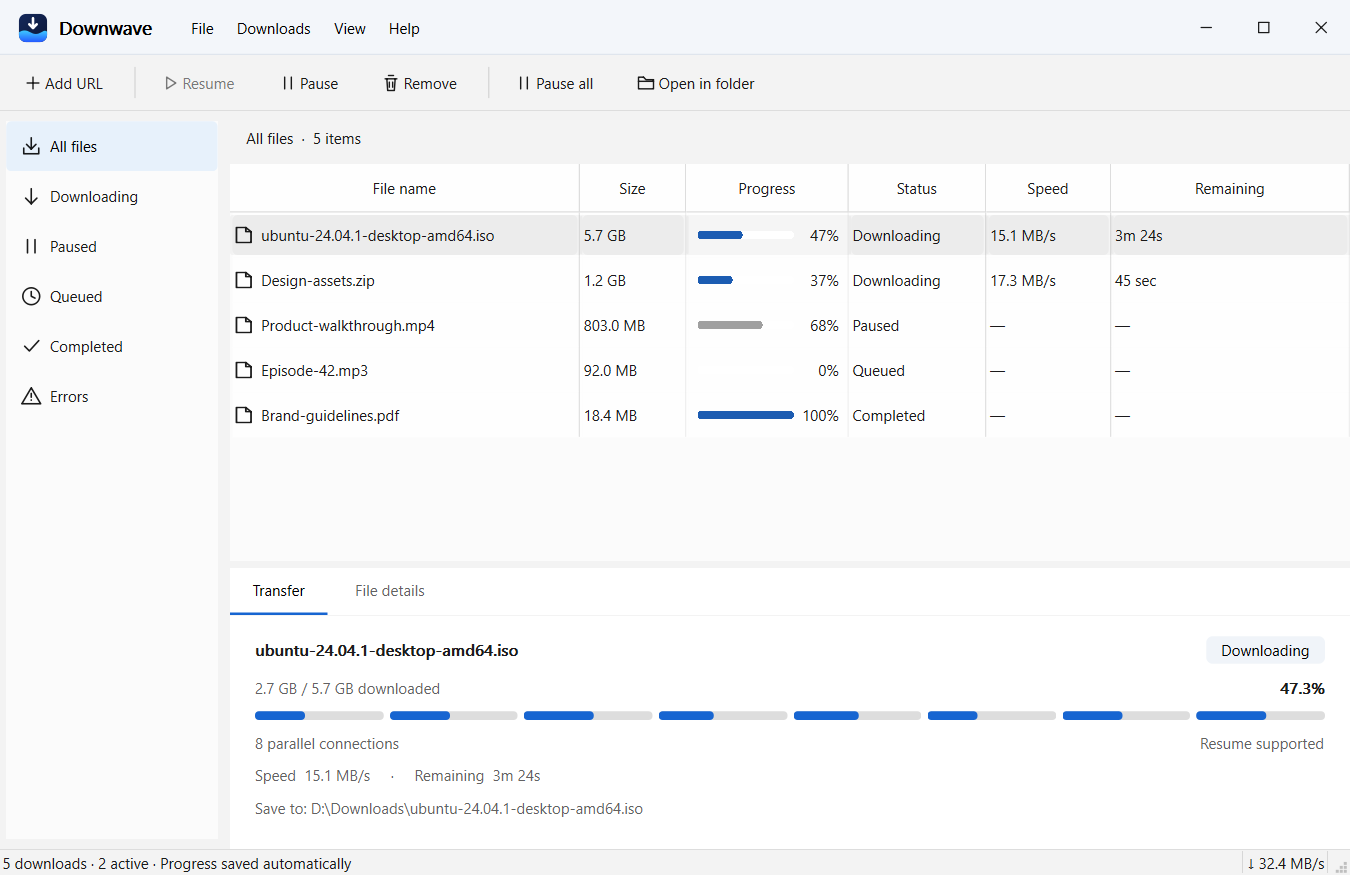Click the Completed checkmark icon
1350x875 pixels.
click(32, 347)
